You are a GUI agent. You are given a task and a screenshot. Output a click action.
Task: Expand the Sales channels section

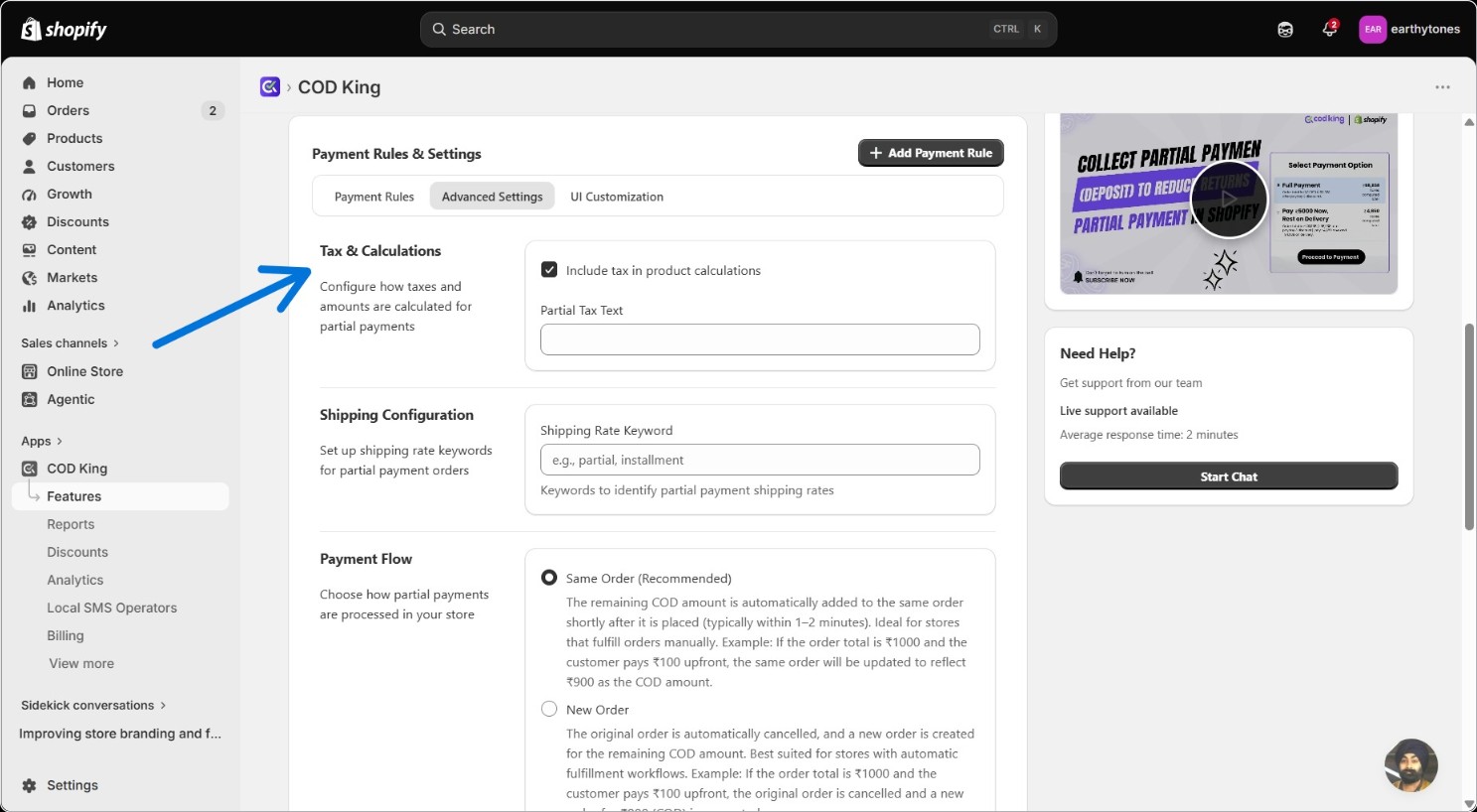pyautogui.click(x=70, y=343)
